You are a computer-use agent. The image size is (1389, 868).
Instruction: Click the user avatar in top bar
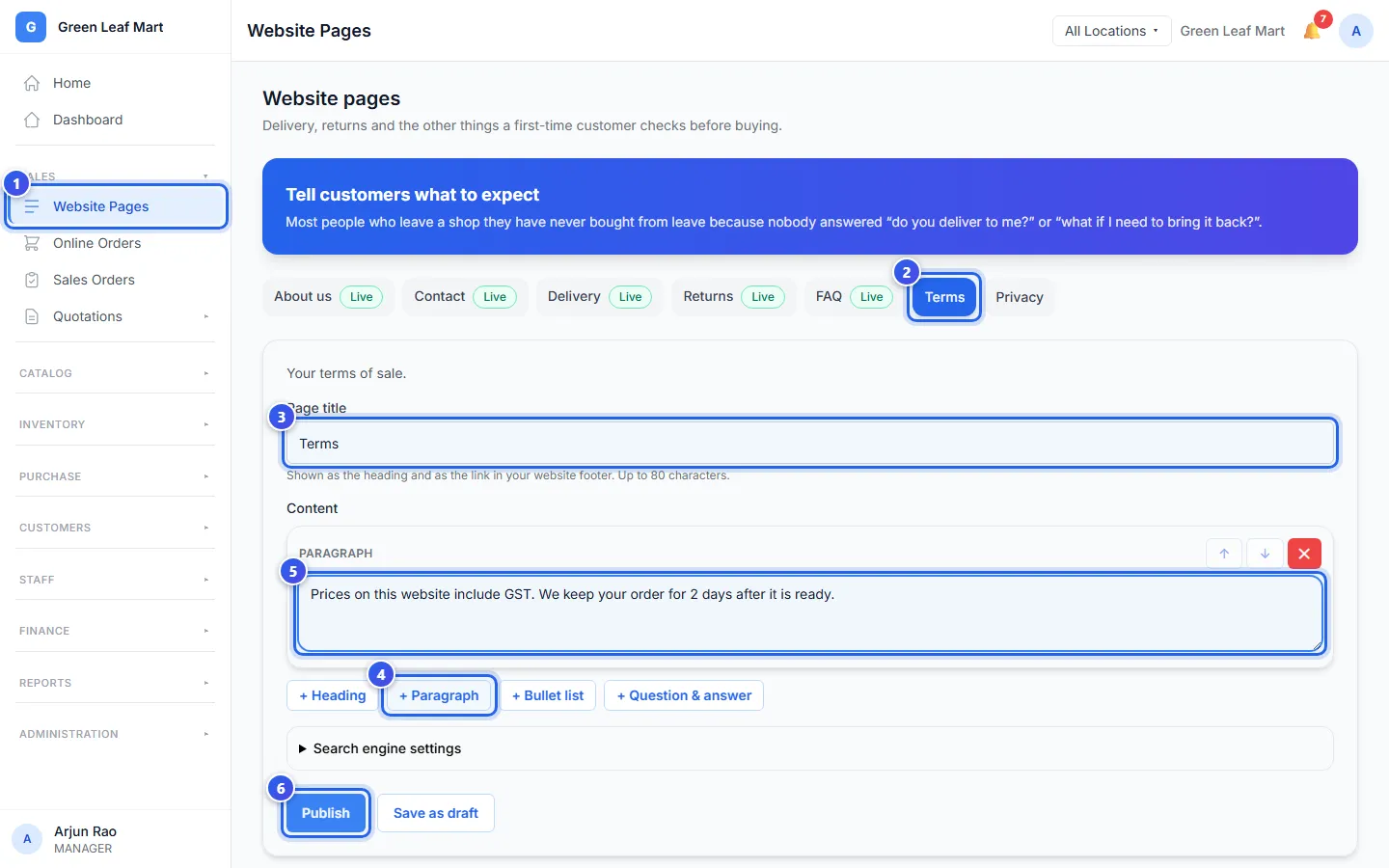pyautogui.click(x=1356, y=31)
